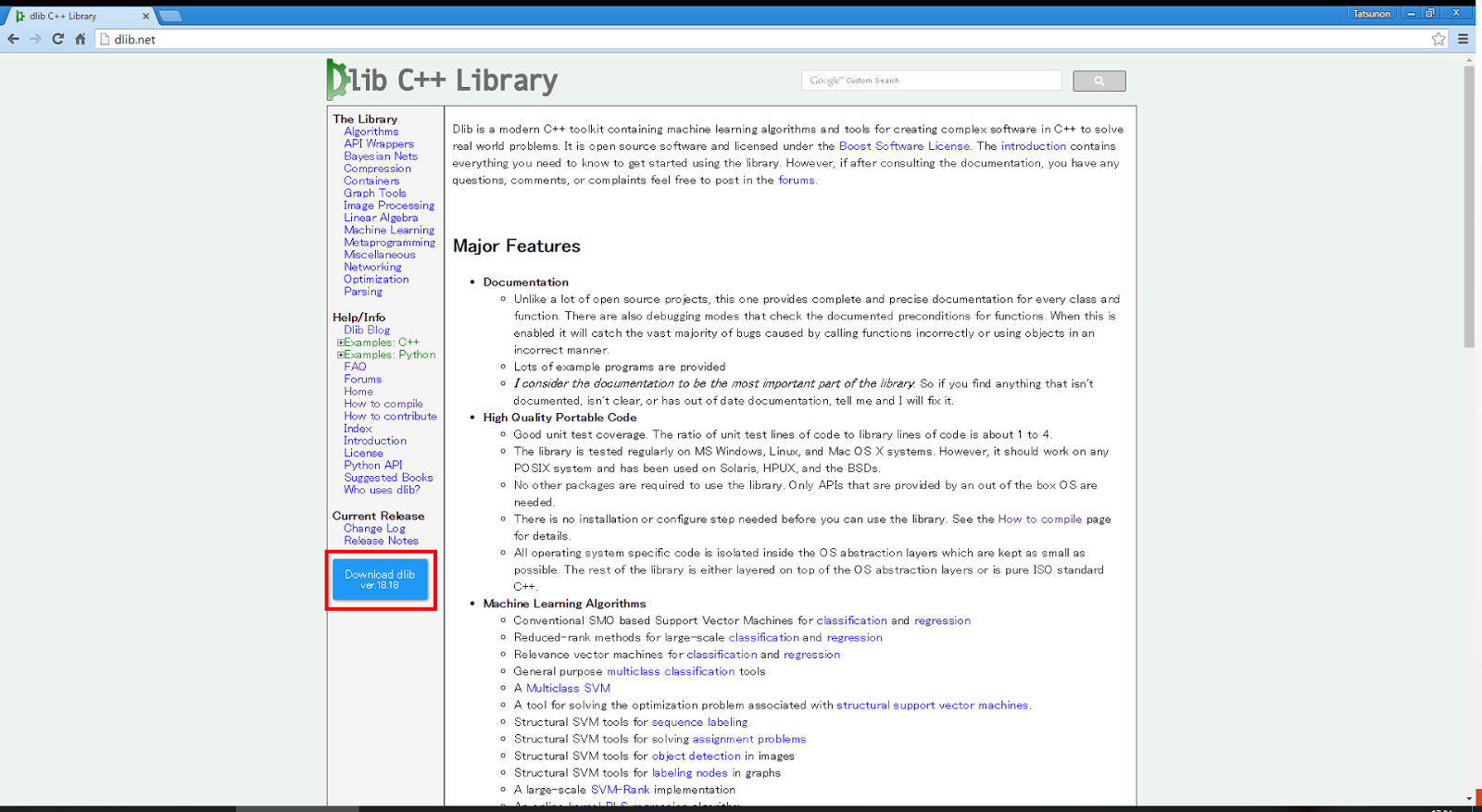Click the Google Custom Search field
The height and width of the screenshot is (812, 1482).
(932, 81)
